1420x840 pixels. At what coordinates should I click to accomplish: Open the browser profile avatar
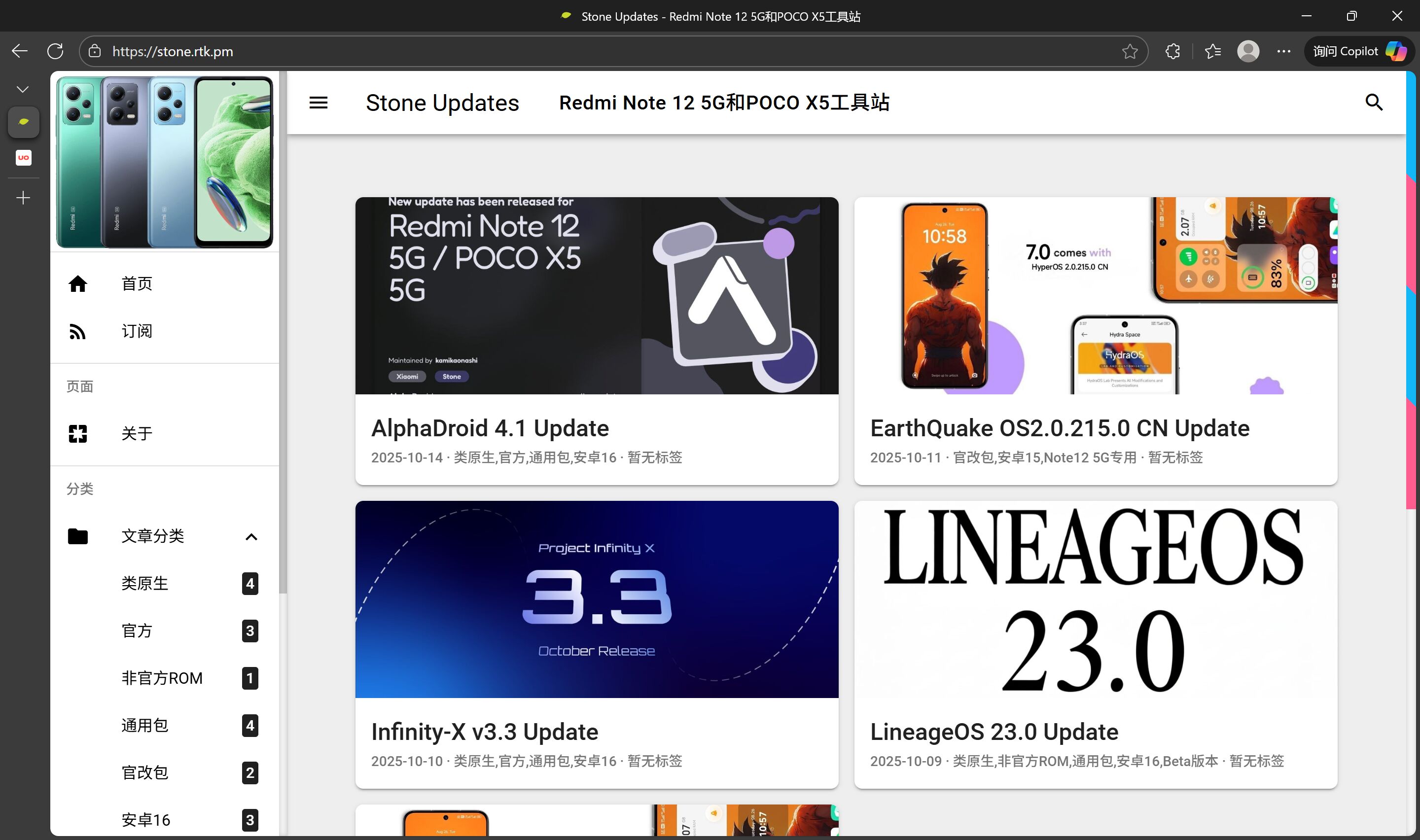click(x=1248, y=51)
